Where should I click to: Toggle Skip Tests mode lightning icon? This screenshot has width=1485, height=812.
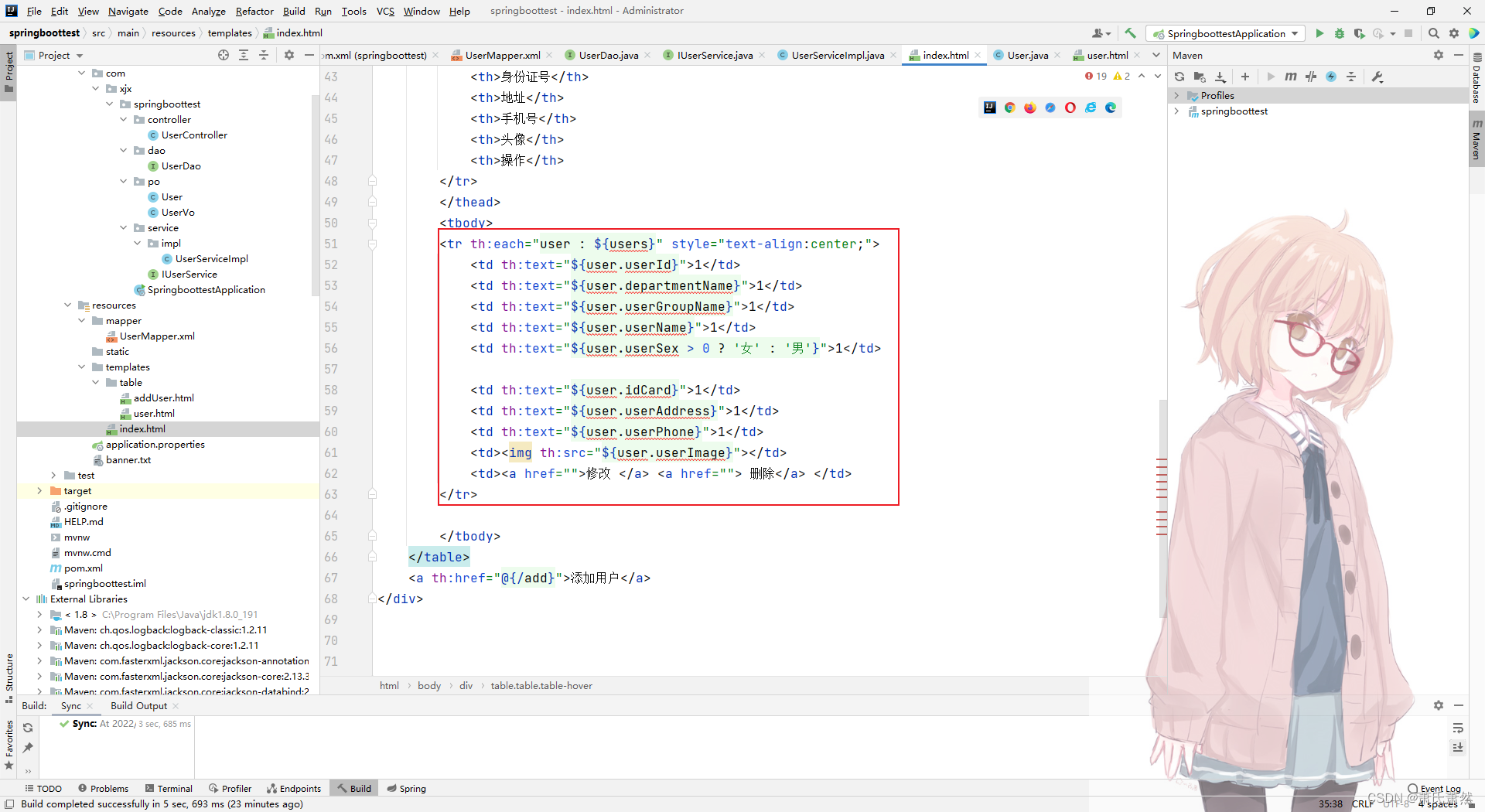pyautogui.click(x=1331, y=77)
